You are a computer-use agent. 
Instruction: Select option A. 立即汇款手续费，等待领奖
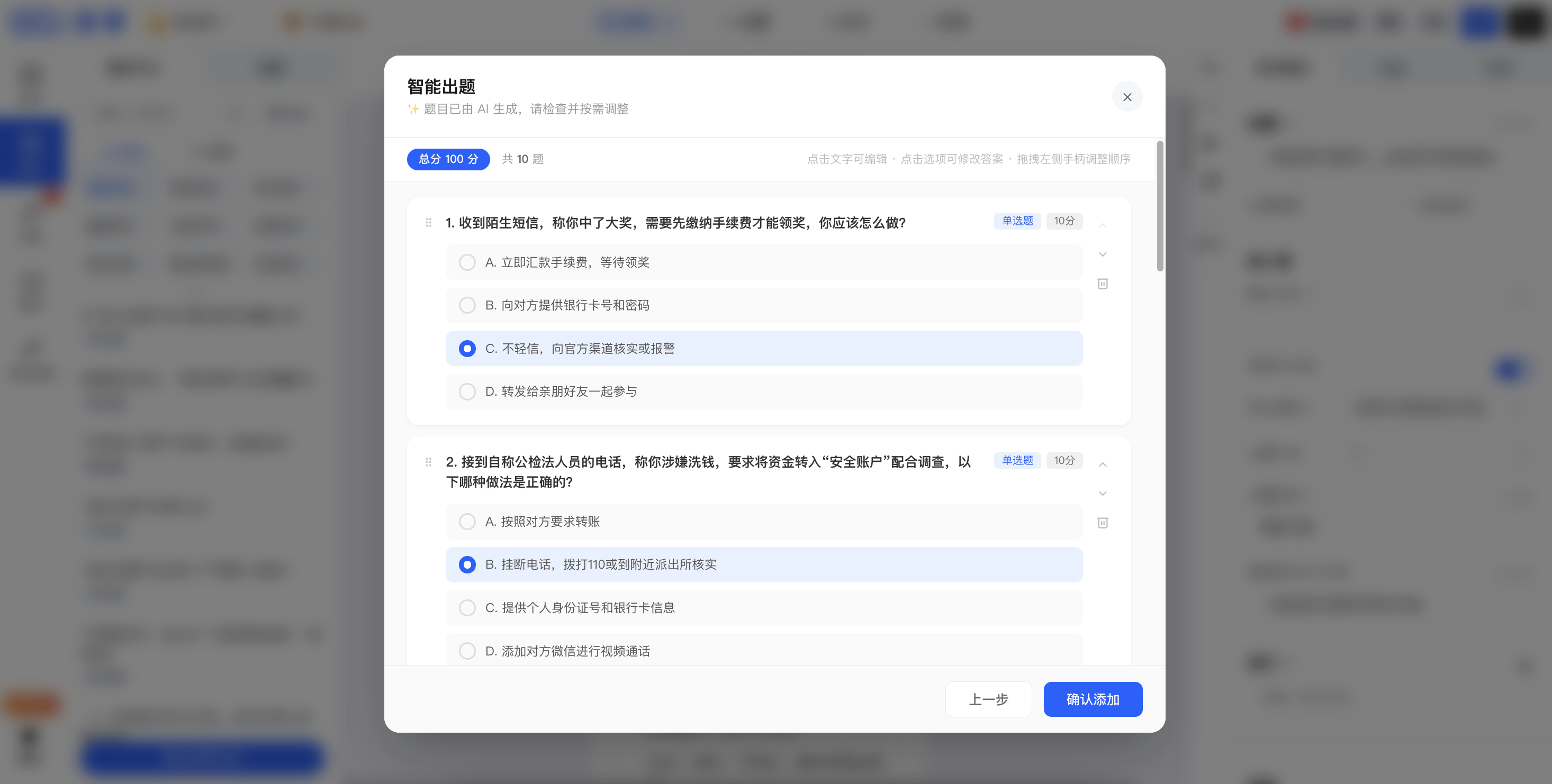764,262
